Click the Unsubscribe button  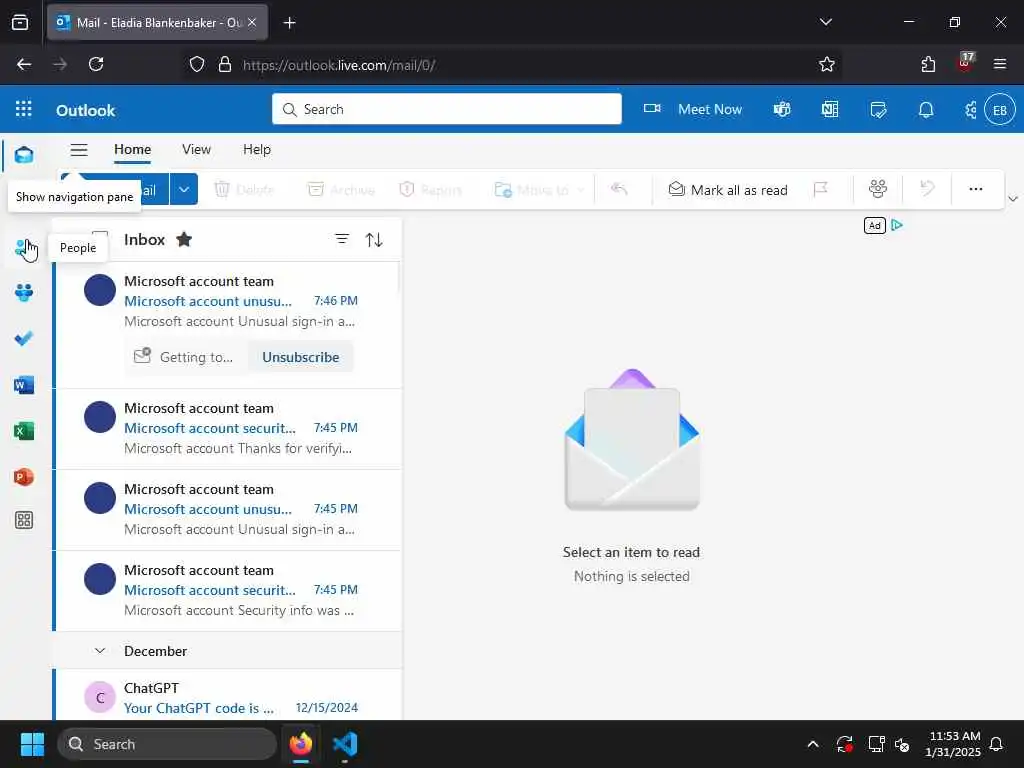pyautogui.click(x=300, y=357)
